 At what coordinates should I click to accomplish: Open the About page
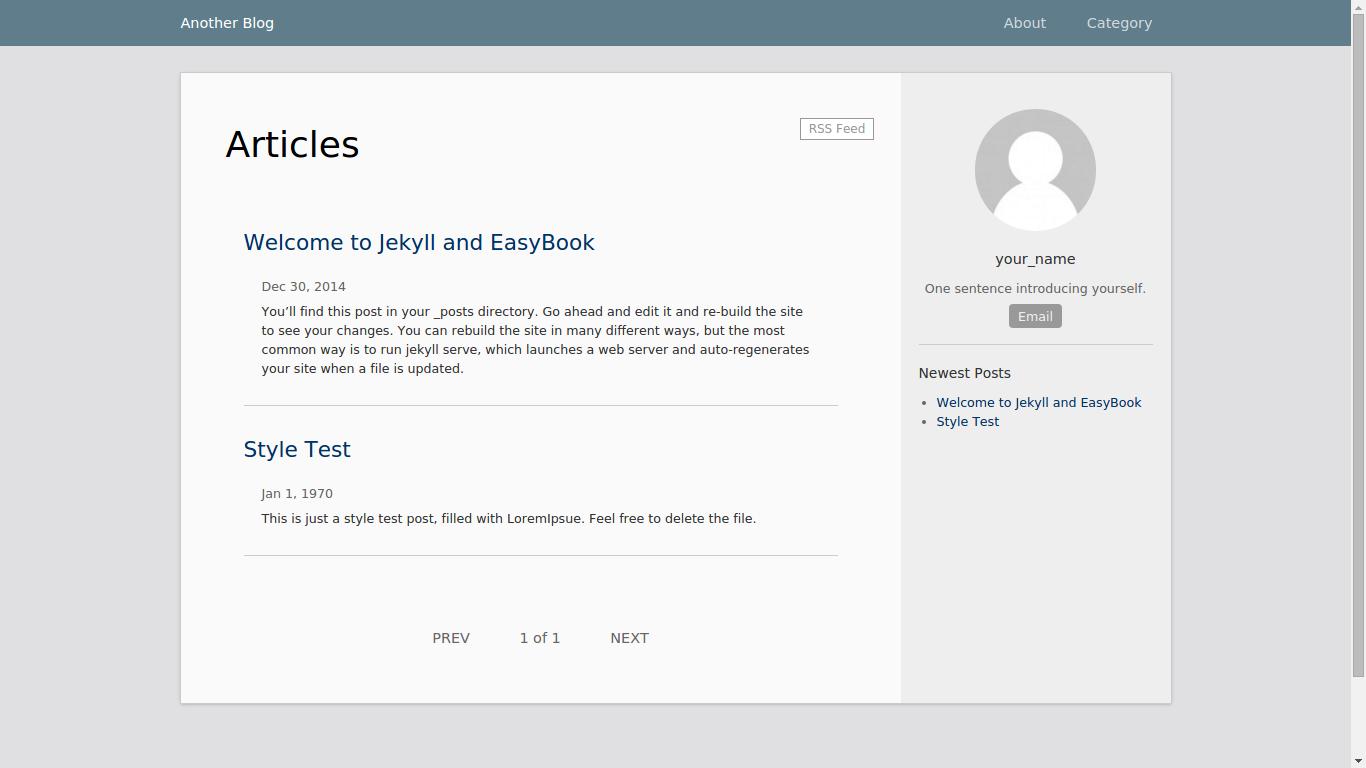pos(1024,22)
